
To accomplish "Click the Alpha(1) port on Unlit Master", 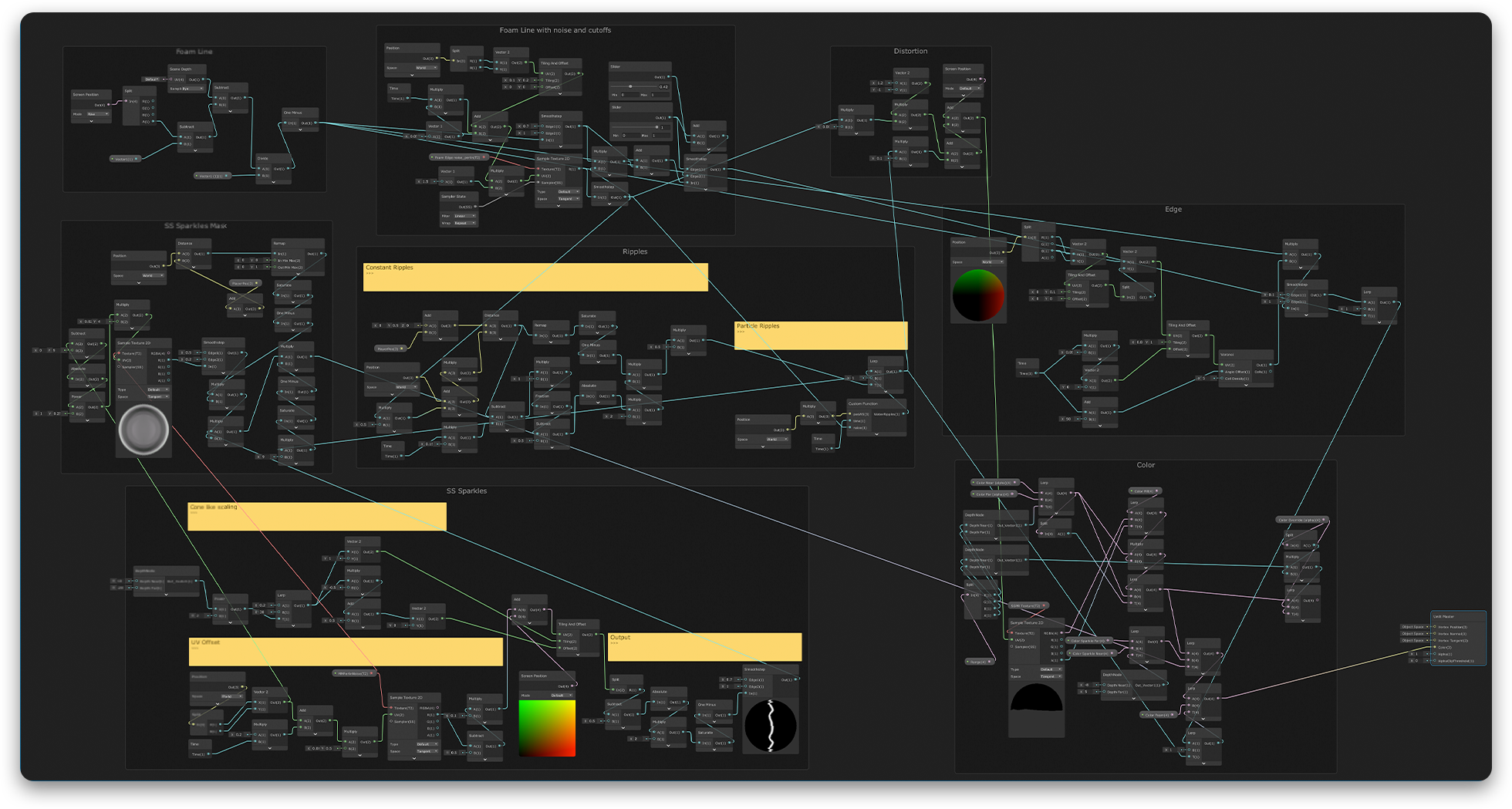I will pyautogui.click(x=1435, y=654).
